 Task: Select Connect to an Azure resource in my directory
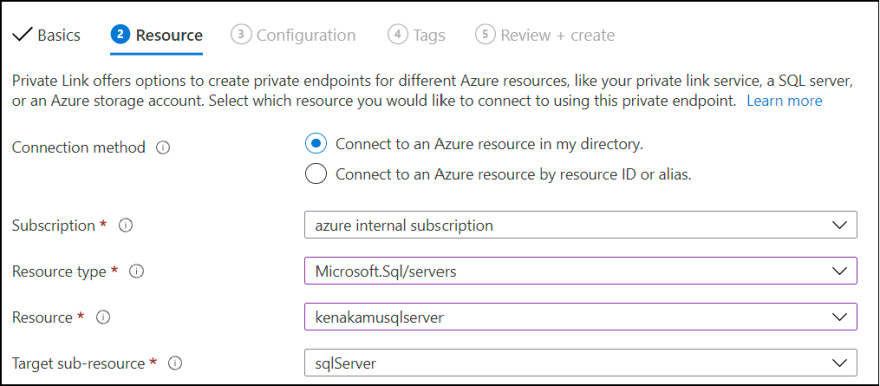[x=316, y=144]
